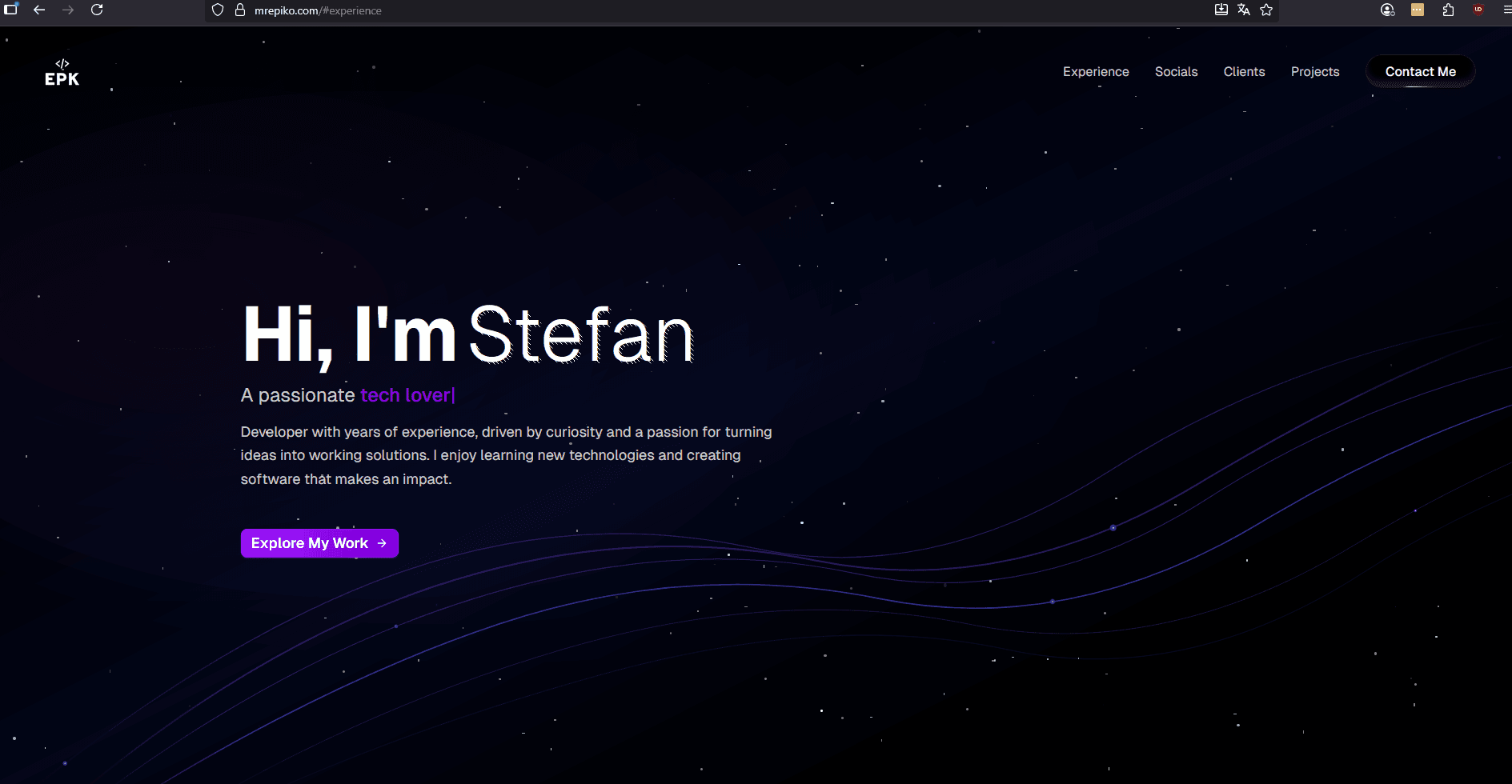
Task: Open the tracking protection shield icon
Action: [x=218, y=10]
